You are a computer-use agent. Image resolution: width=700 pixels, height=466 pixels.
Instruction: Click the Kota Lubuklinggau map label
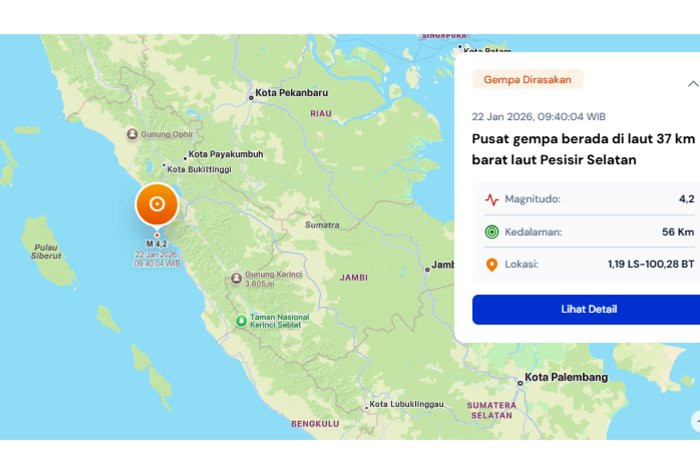[409, 404]
